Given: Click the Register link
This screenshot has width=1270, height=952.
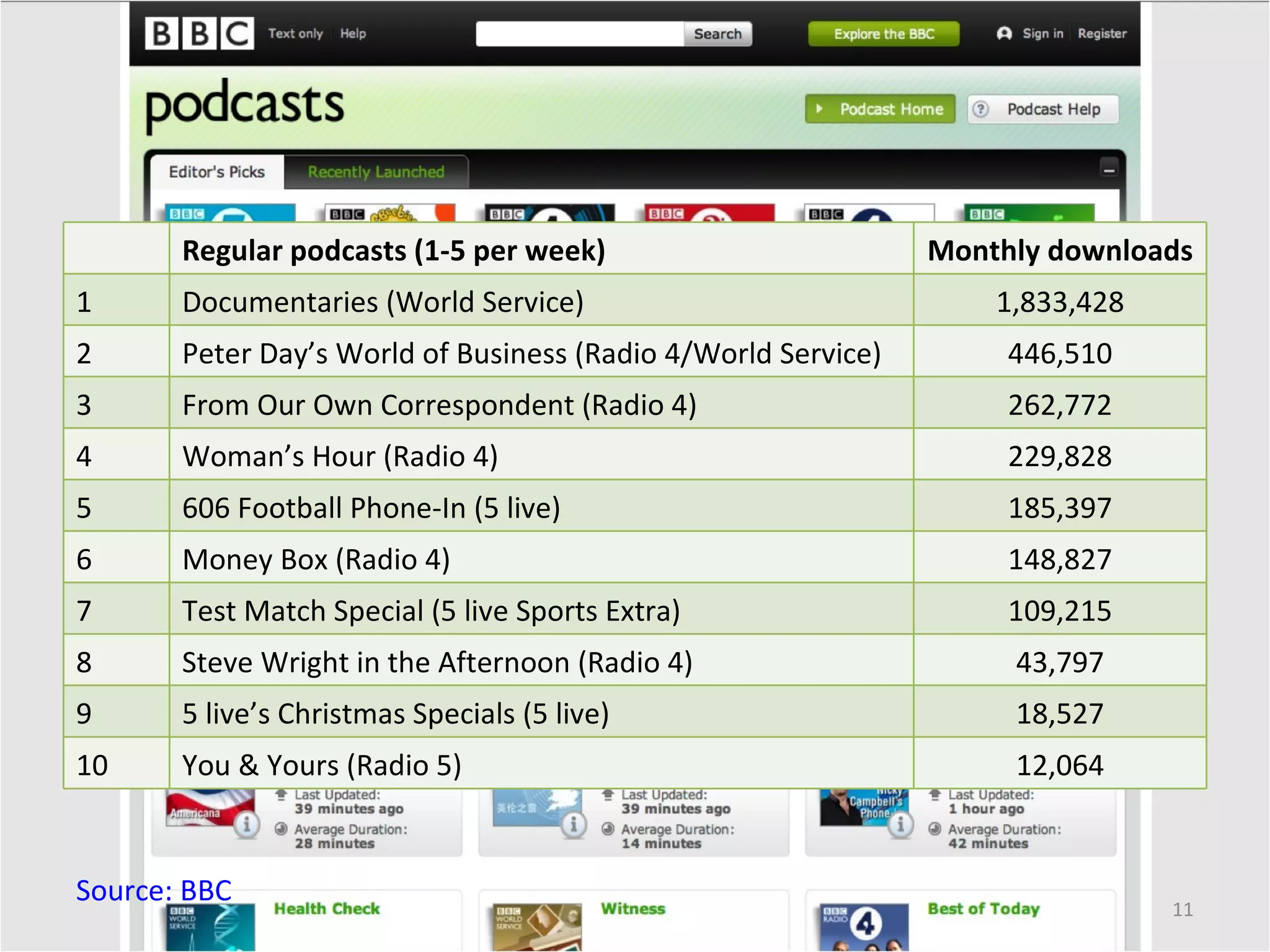Looking at the screenshot, I should [x=1102, y=33].
